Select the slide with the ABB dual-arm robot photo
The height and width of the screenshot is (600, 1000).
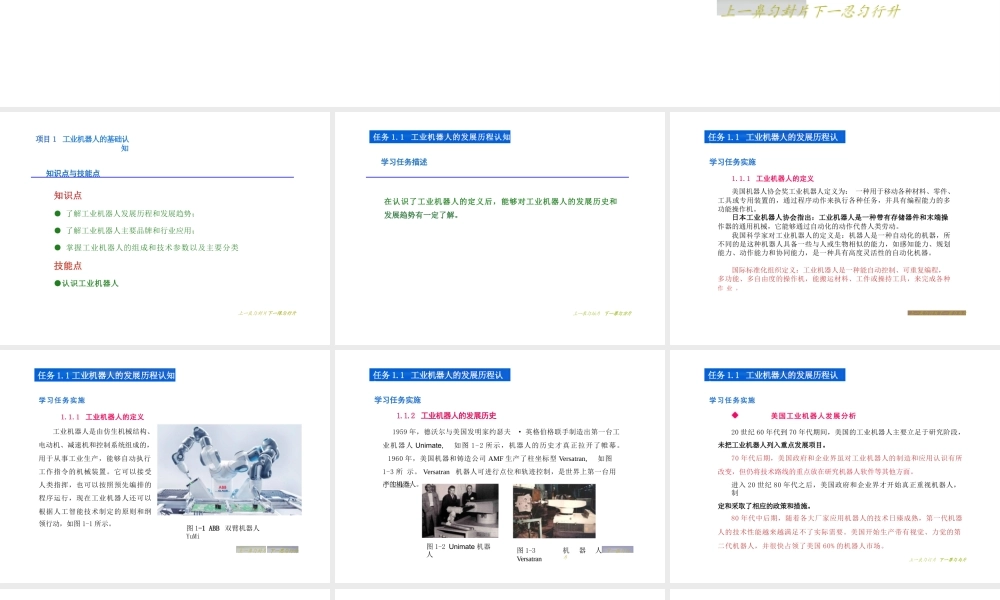pos(165,466)
